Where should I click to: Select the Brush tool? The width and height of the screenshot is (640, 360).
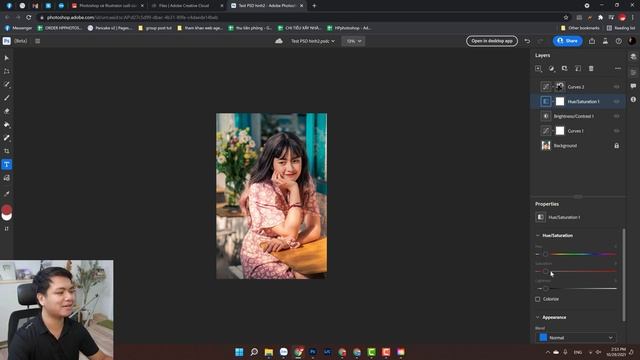click(x=7, y=98)
